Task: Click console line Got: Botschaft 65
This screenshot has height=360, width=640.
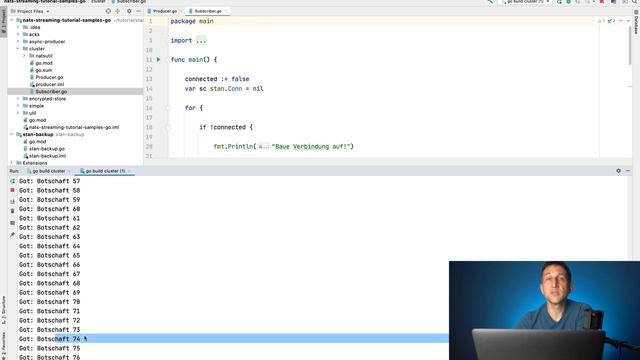Action: point(49,256)
